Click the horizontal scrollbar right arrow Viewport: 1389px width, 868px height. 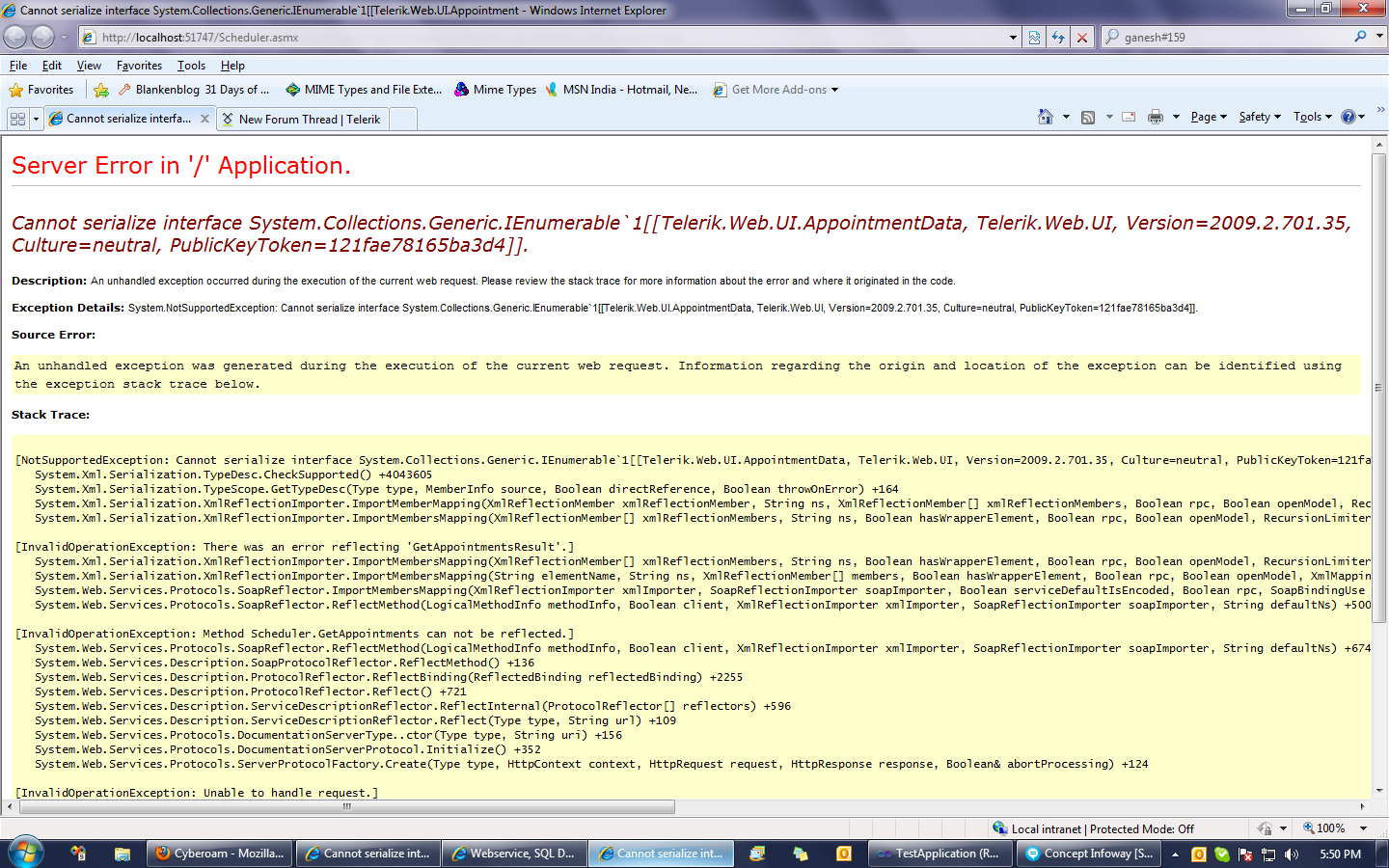click(x=1362, y=806)
